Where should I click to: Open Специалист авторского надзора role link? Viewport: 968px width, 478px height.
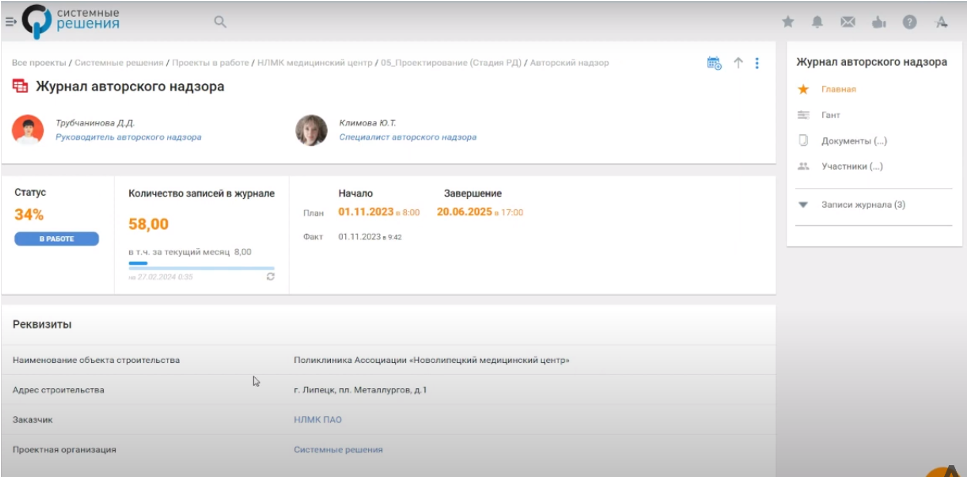click(x=407, y=137)
